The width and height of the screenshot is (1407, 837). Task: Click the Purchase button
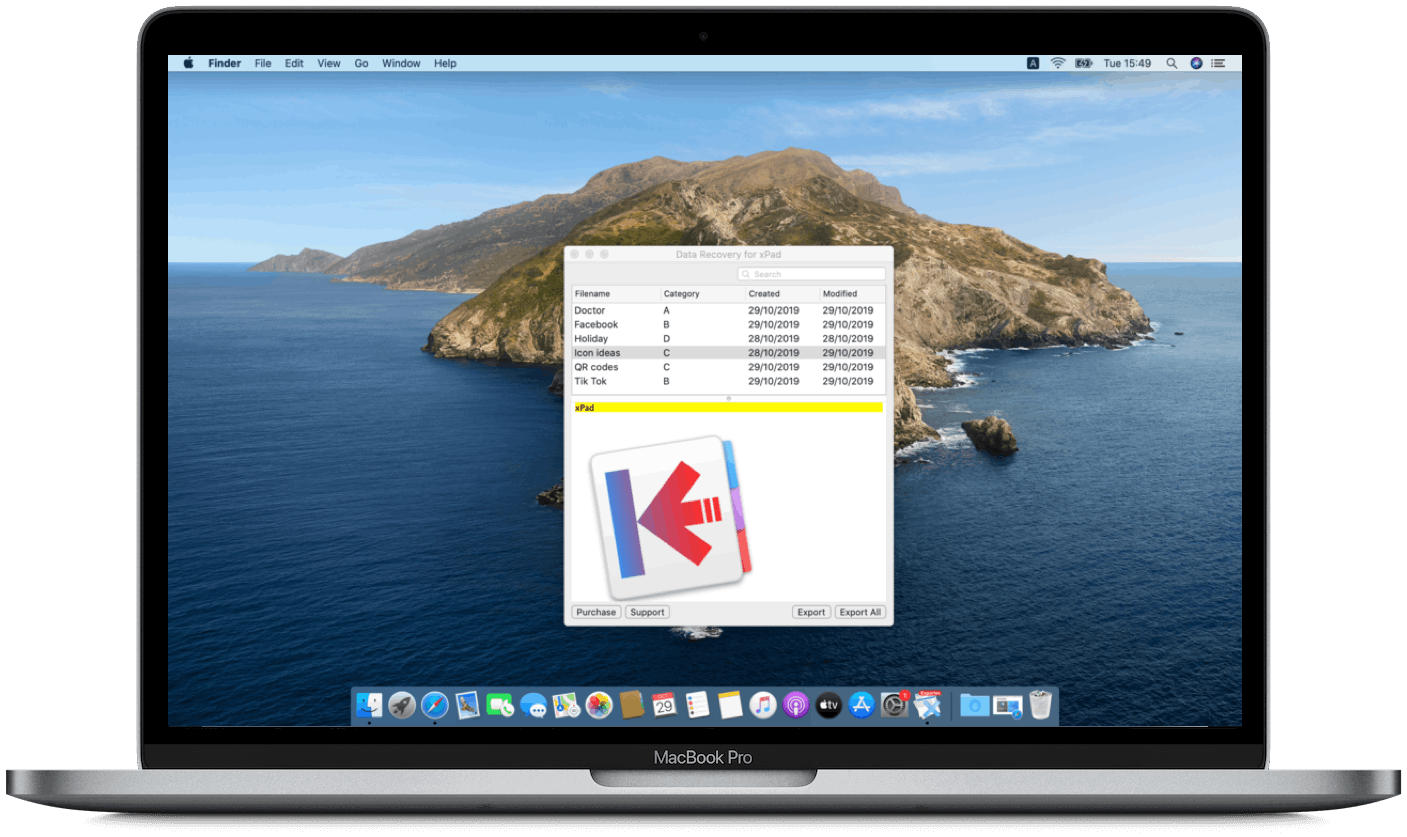[x=596, y=612]
